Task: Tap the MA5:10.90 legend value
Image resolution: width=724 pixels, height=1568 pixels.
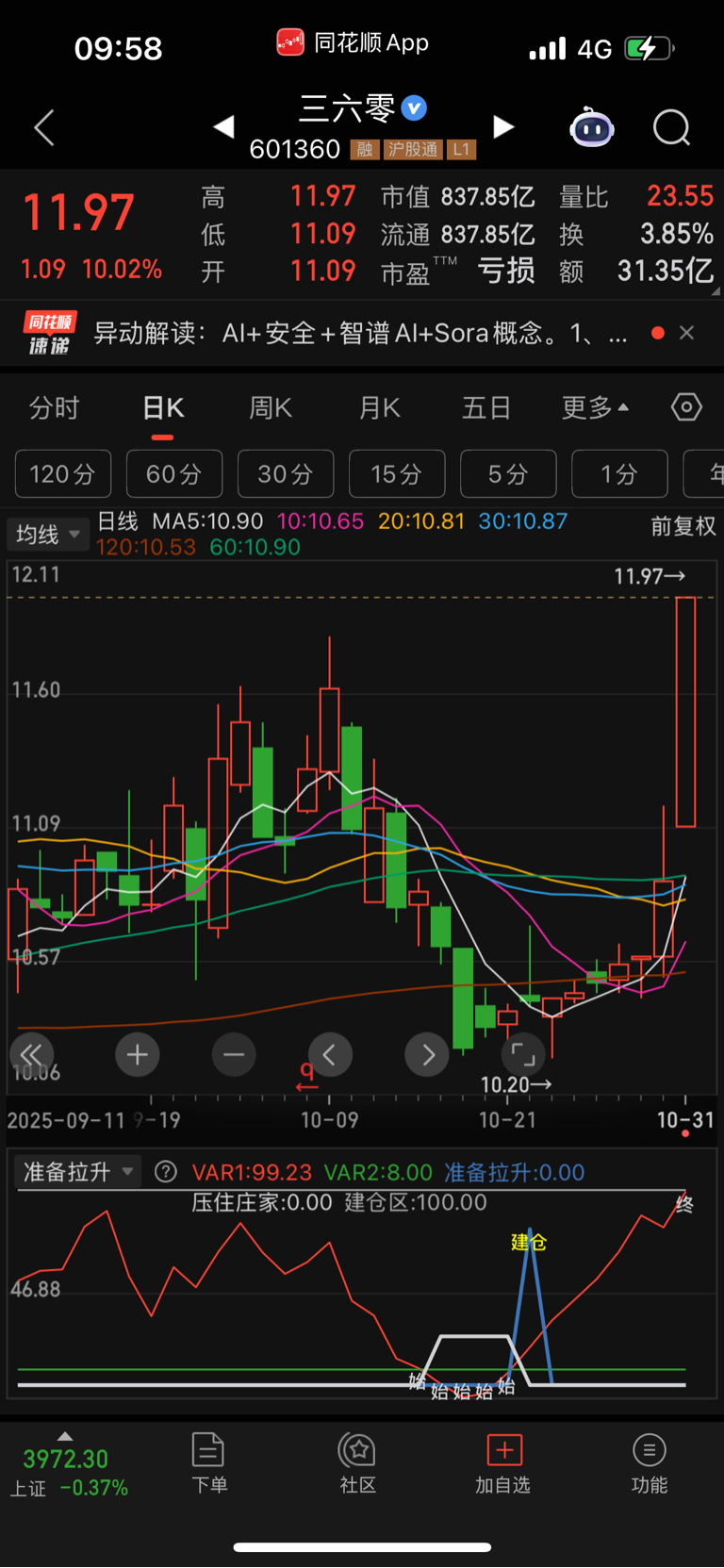Action: pos(208,521)
